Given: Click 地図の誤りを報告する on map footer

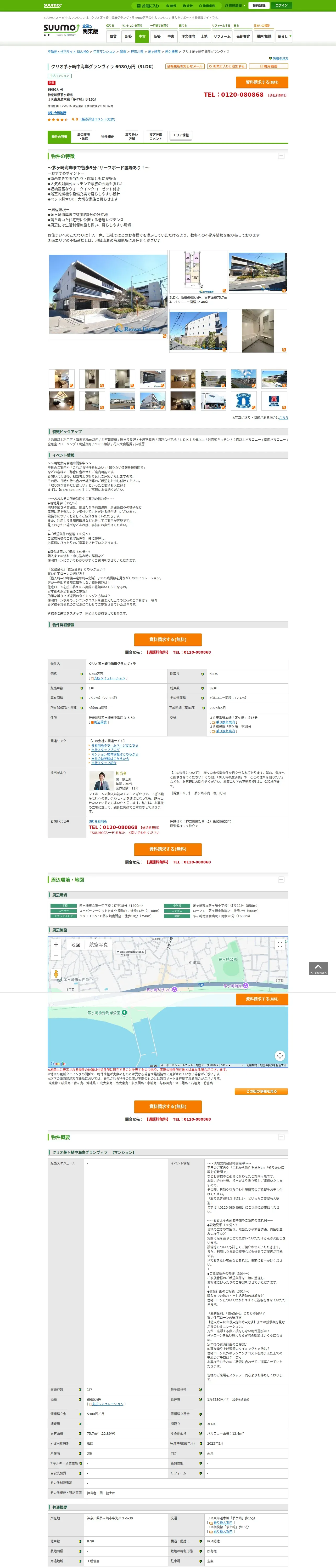Looking at the screenshot, I should (273, 1065).
